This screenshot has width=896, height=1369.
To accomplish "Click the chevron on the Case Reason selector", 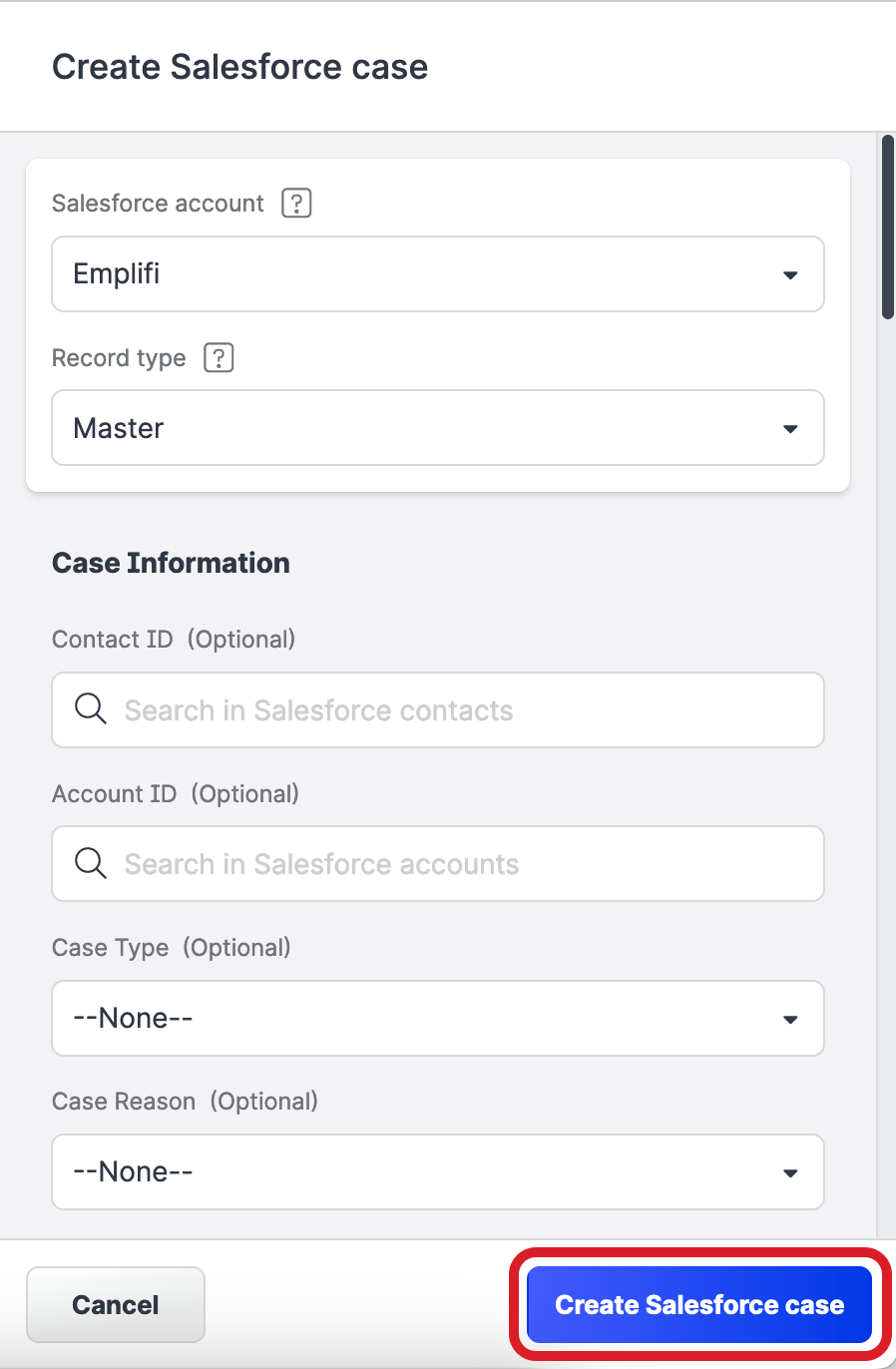I will point(790,1171).
